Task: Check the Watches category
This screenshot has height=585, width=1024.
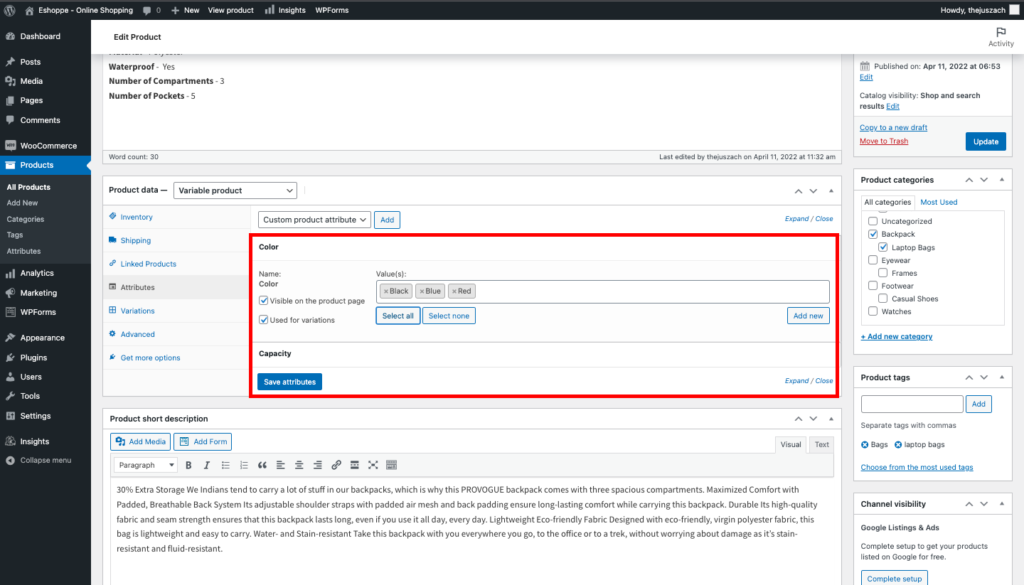Action: tap(872, 311)
